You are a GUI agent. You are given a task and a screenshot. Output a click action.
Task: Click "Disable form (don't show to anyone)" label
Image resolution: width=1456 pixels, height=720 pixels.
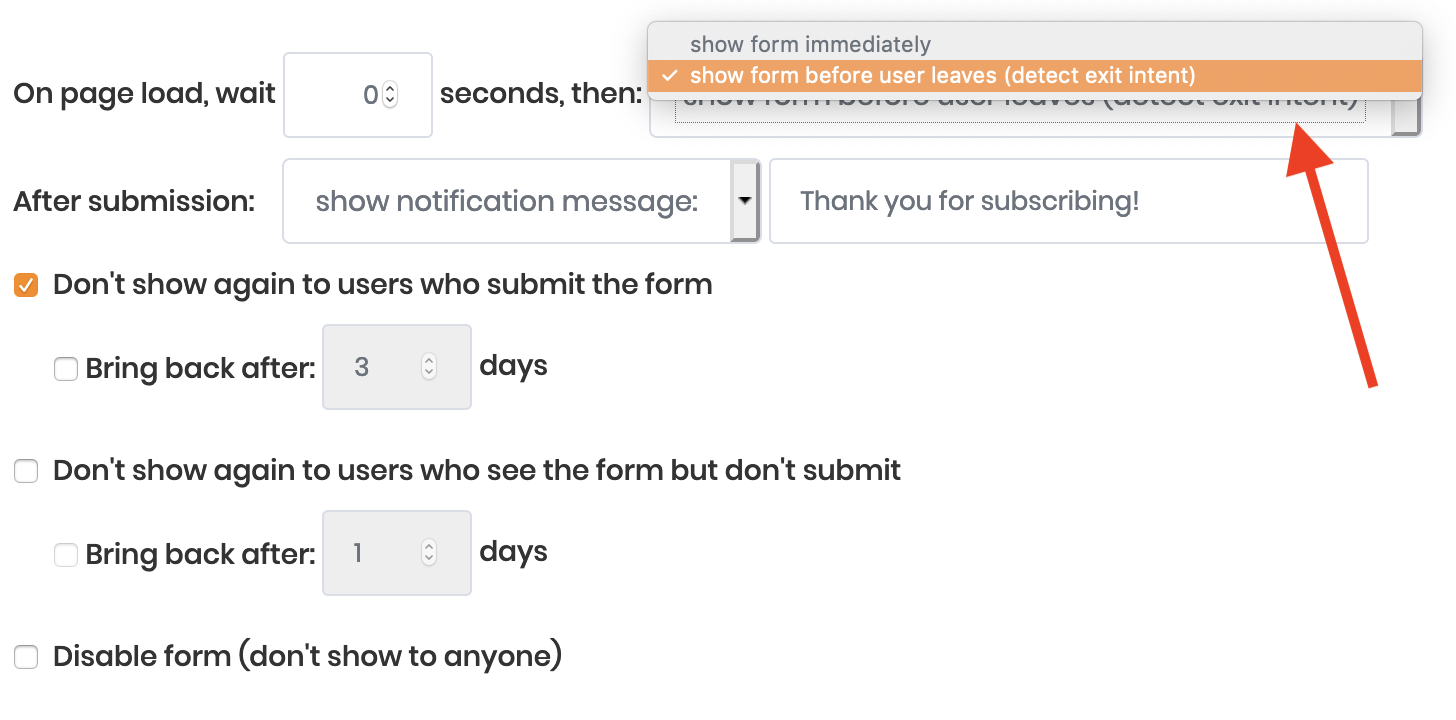coord(307,656)
